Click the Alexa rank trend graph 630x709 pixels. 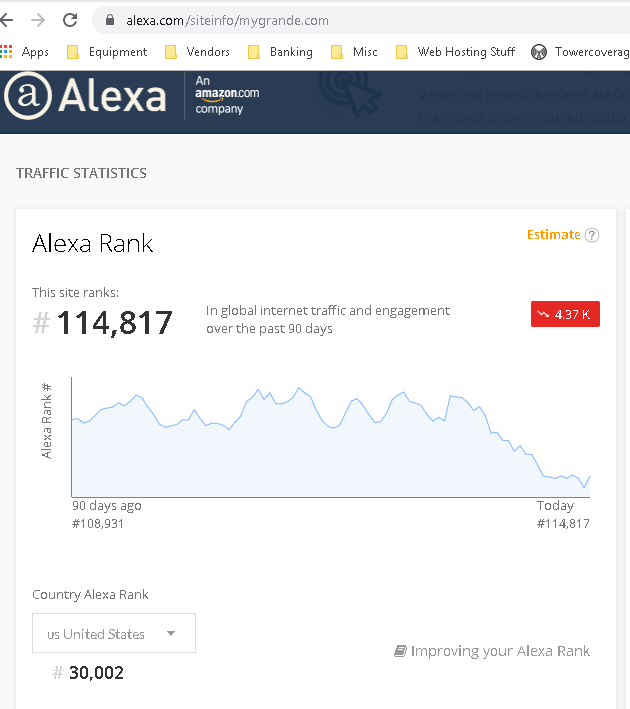(331, 438)
